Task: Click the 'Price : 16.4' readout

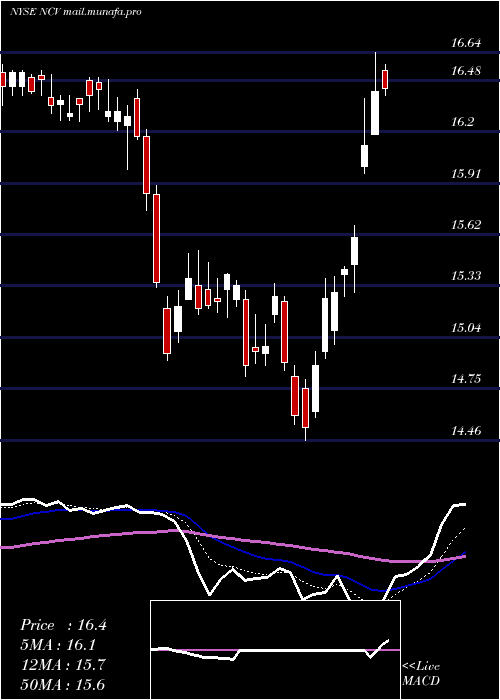Action: point(63,625)
